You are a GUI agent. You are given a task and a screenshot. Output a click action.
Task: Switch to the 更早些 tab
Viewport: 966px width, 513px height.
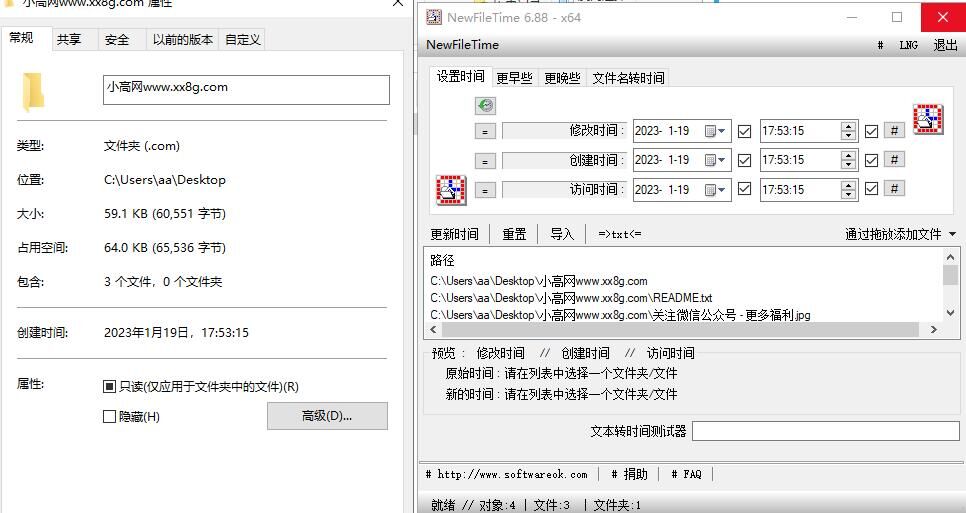[514, 78]
